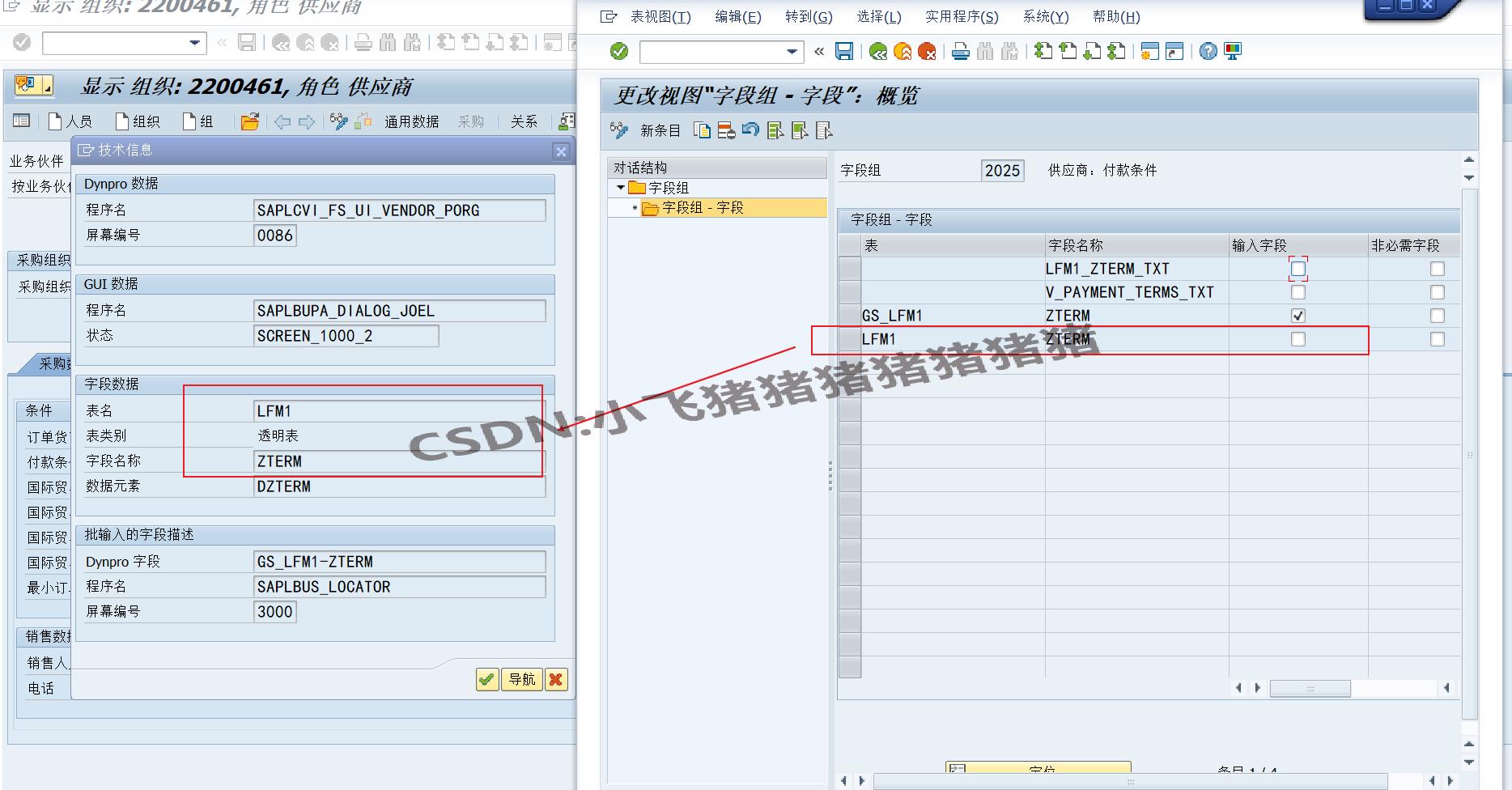Tick 输入字段 checkbox for LFM1 ZTERM row
The image size is (1512, 790).
coord(1298,339)
